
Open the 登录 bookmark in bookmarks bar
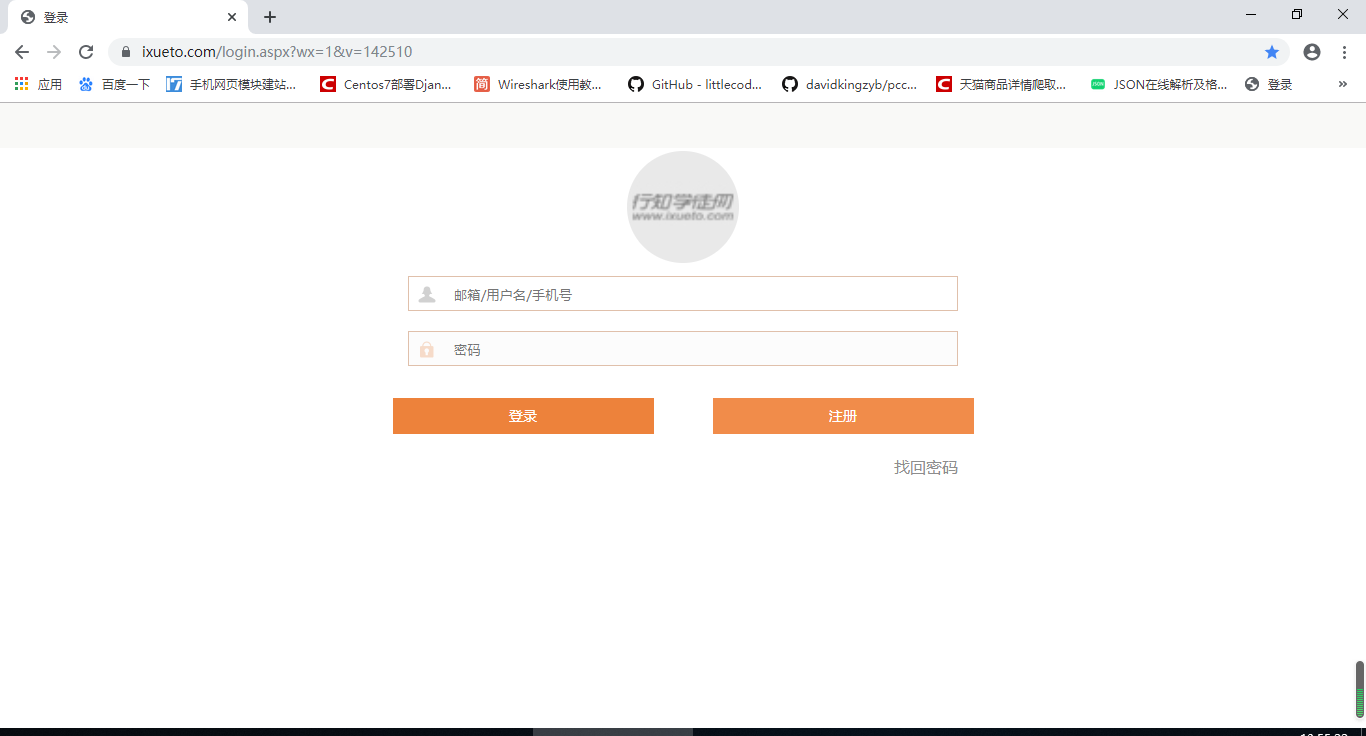[1269, 85]
